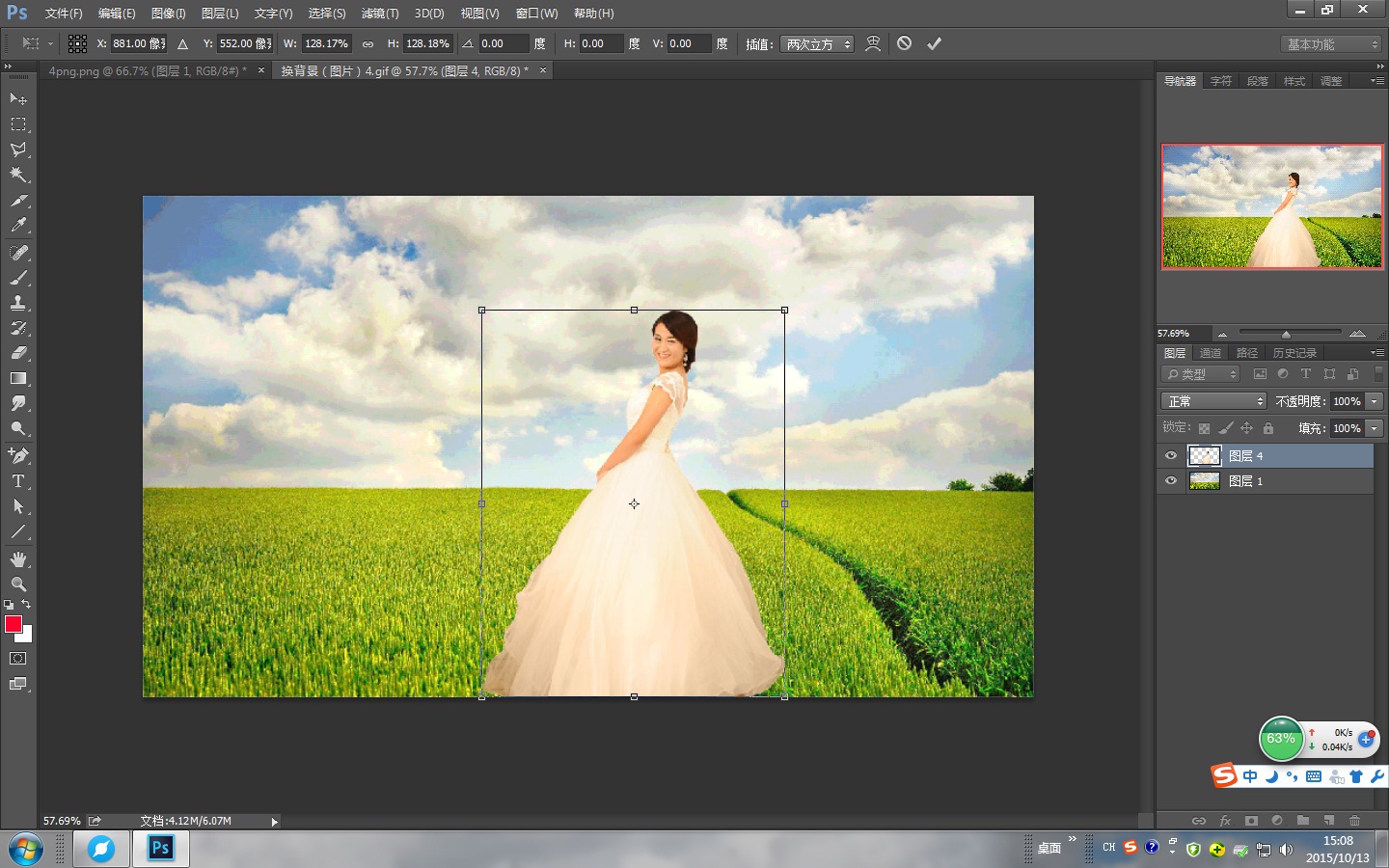
Task: Switch to the 4png.png document tab
Action: (148, 71)
